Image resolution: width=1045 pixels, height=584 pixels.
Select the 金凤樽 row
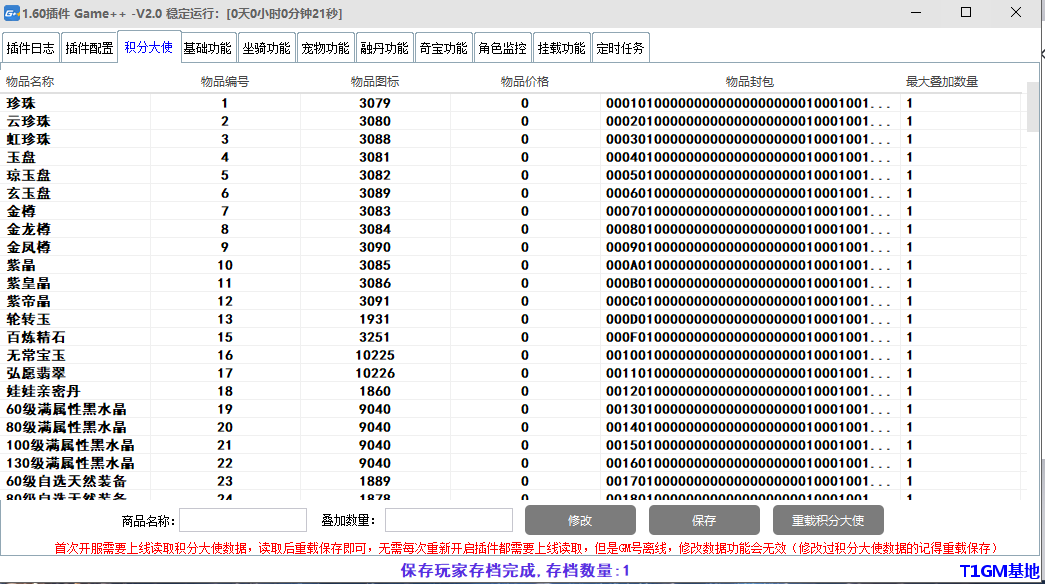coord(511,247)
